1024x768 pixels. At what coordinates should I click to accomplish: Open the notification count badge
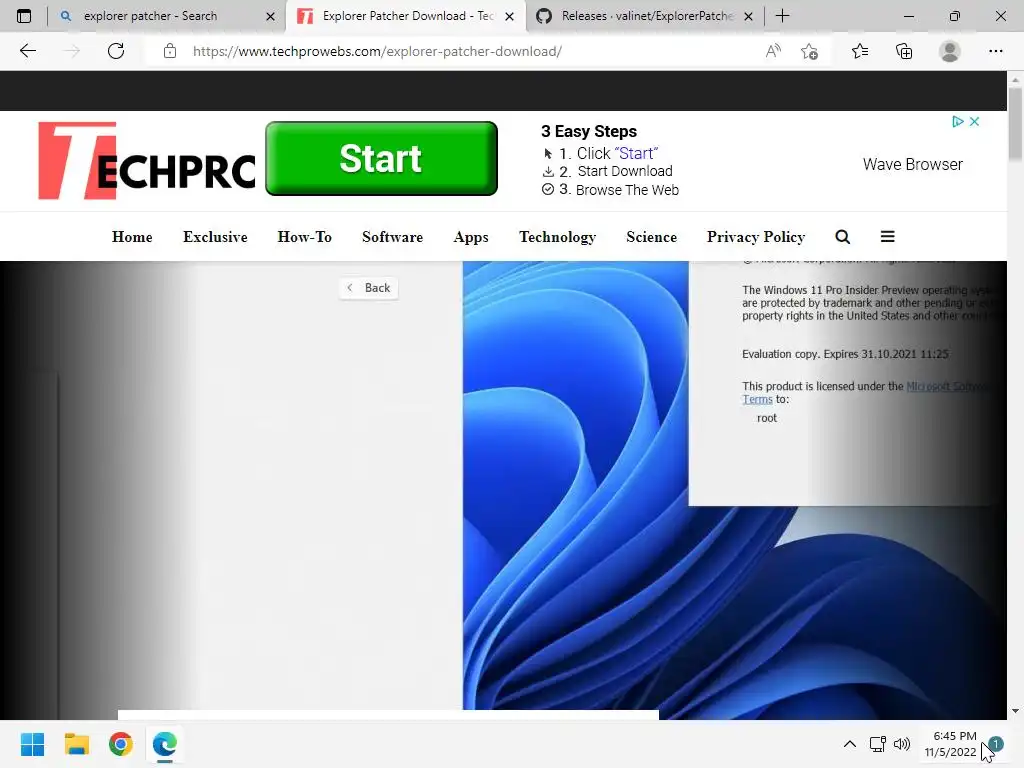point(995,744)
